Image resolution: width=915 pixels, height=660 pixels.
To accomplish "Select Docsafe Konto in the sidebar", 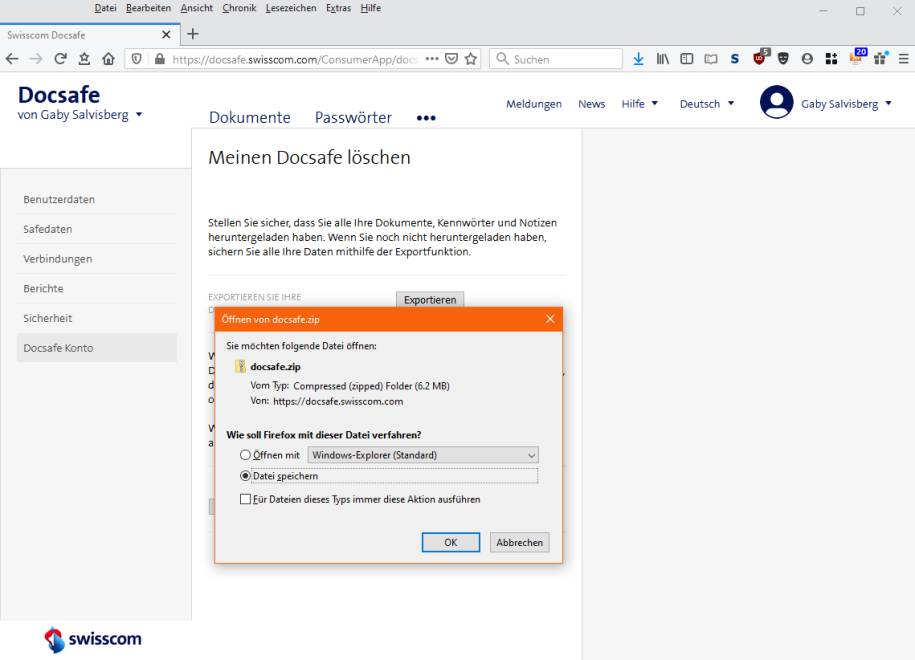I will click(x=96, y=348).
